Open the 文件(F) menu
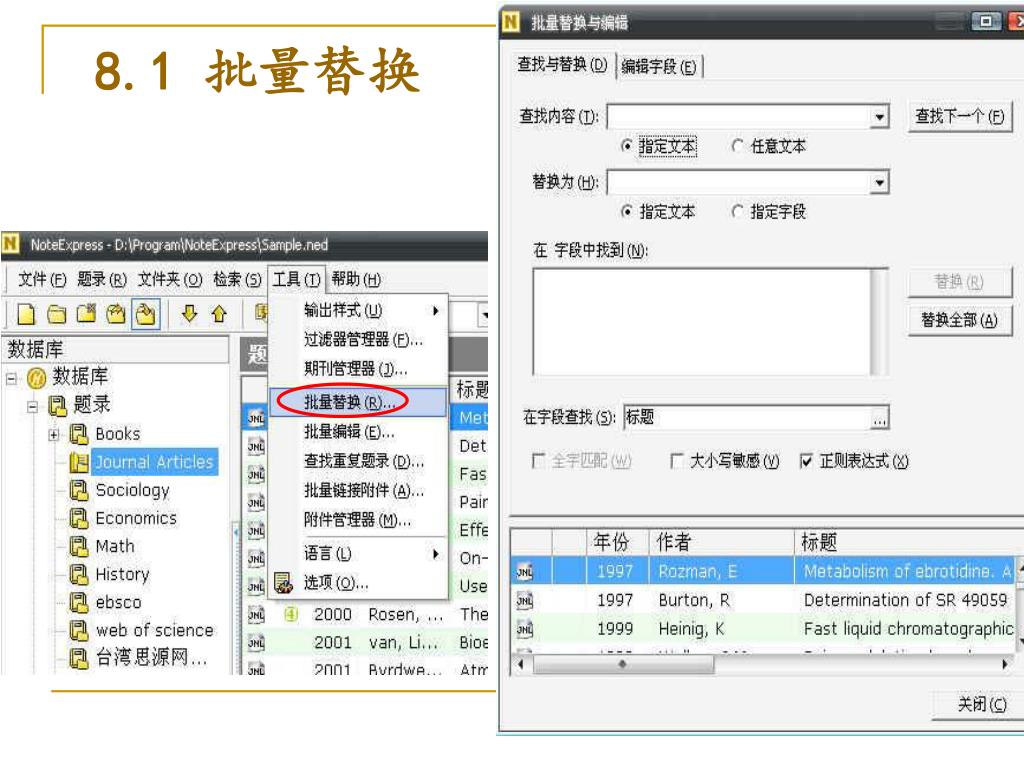This screenshot has height=768, width=1024. point(42,280)
